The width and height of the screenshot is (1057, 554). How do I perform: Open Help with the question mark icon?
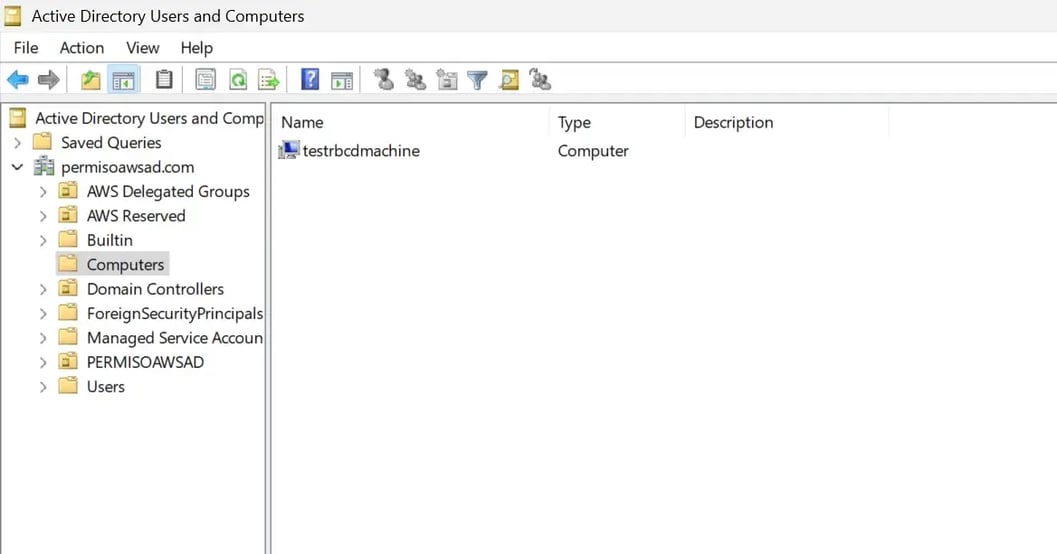(310, 80)
